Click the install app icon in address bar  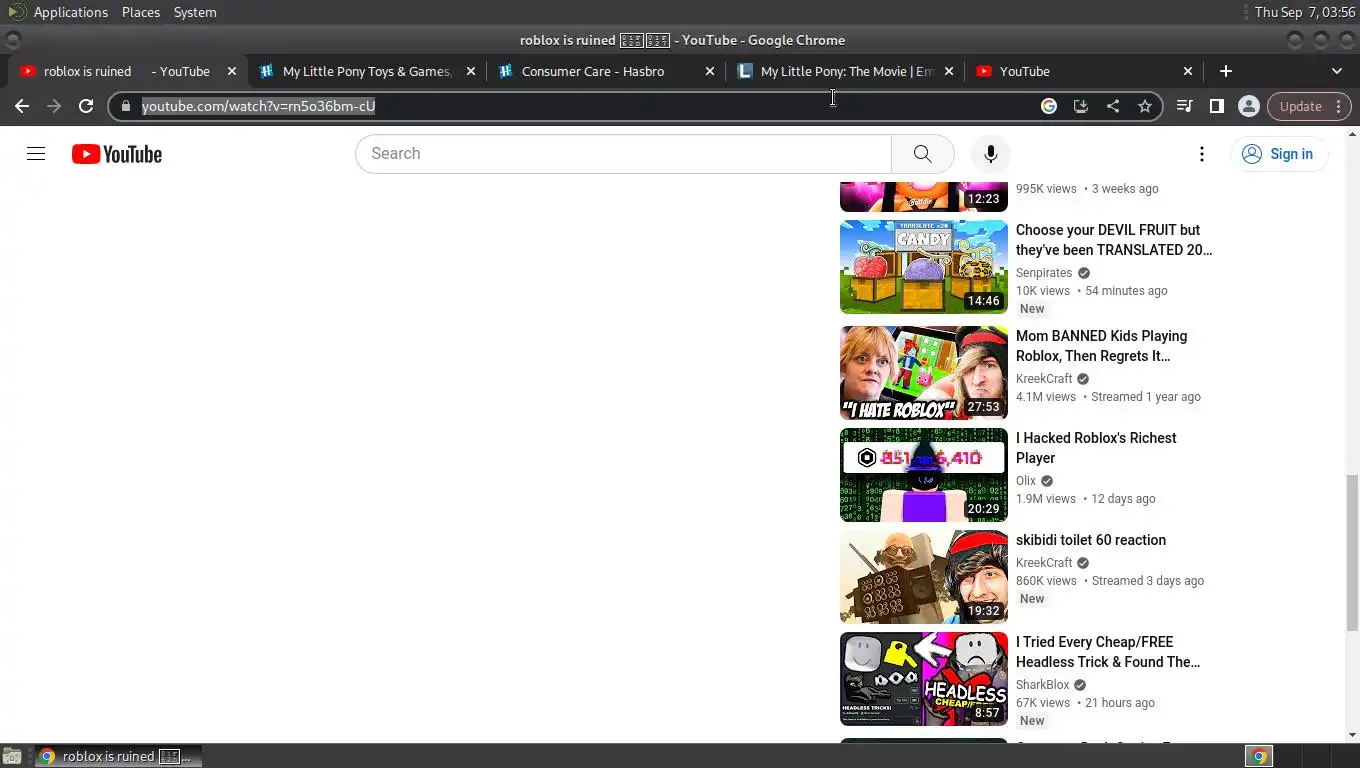1081,106
